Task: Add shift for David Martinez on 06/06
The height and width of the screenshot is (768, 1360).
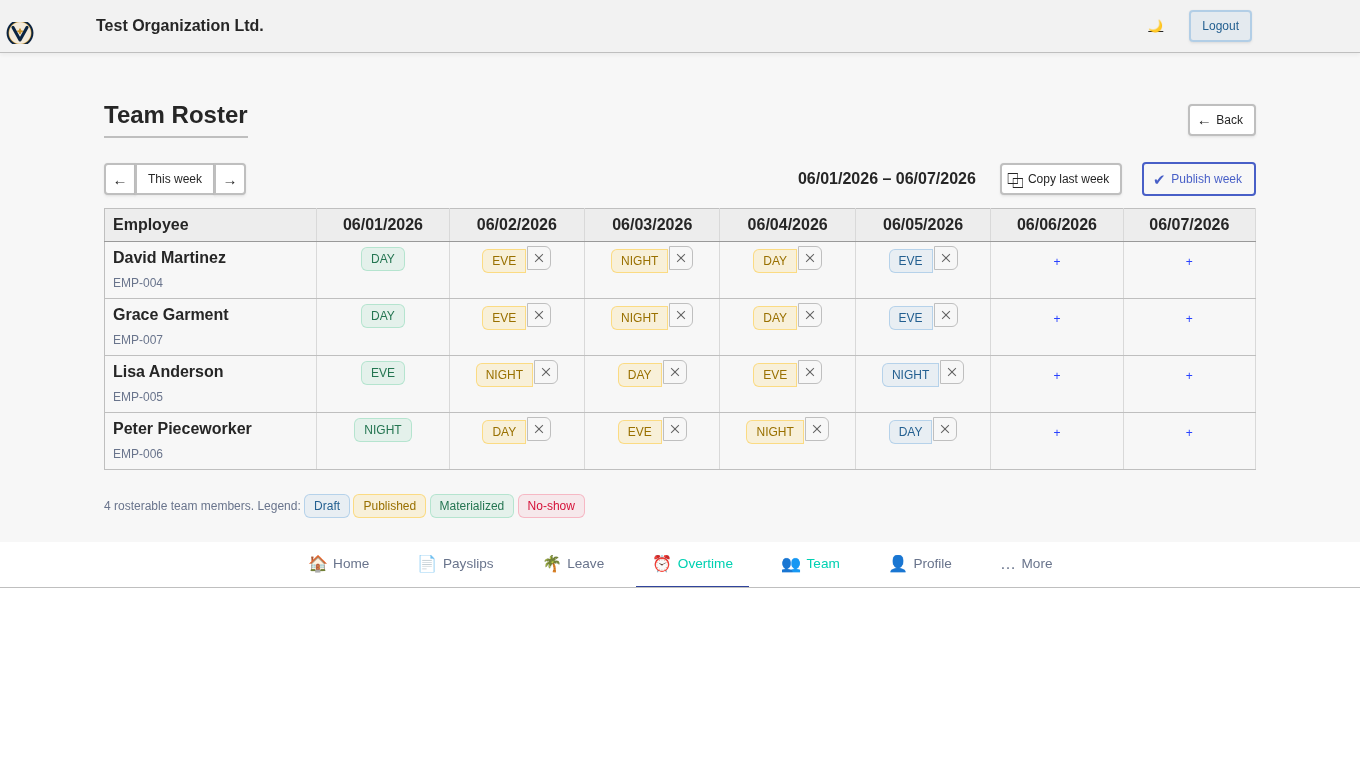Action: [x=1057, y=262]
